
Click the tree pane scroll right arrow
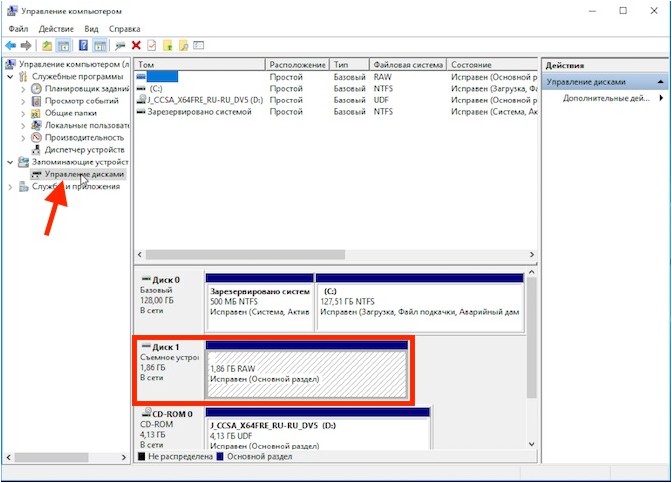click(x=124, y=457)
